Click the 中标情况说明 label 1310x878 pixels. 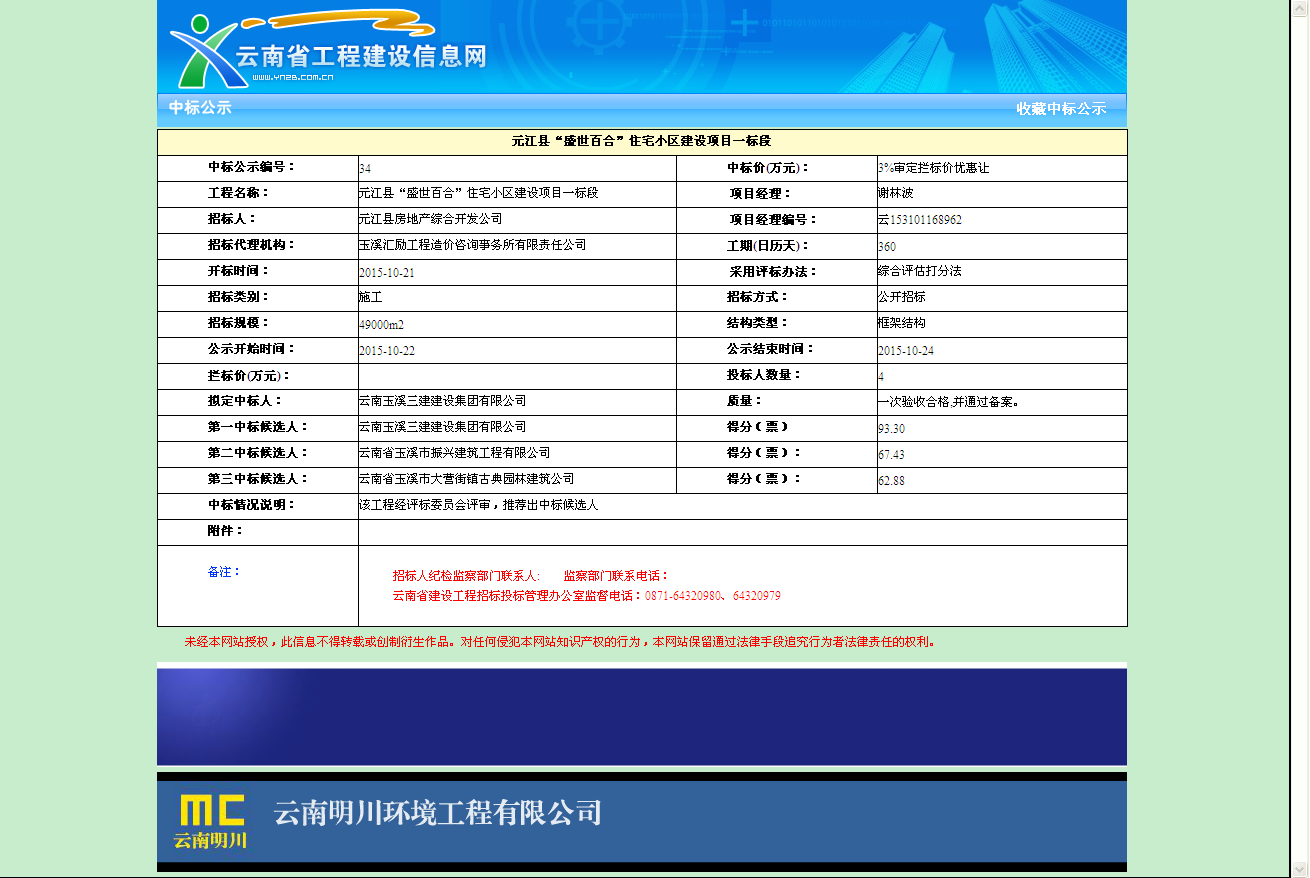pos(252,505)
